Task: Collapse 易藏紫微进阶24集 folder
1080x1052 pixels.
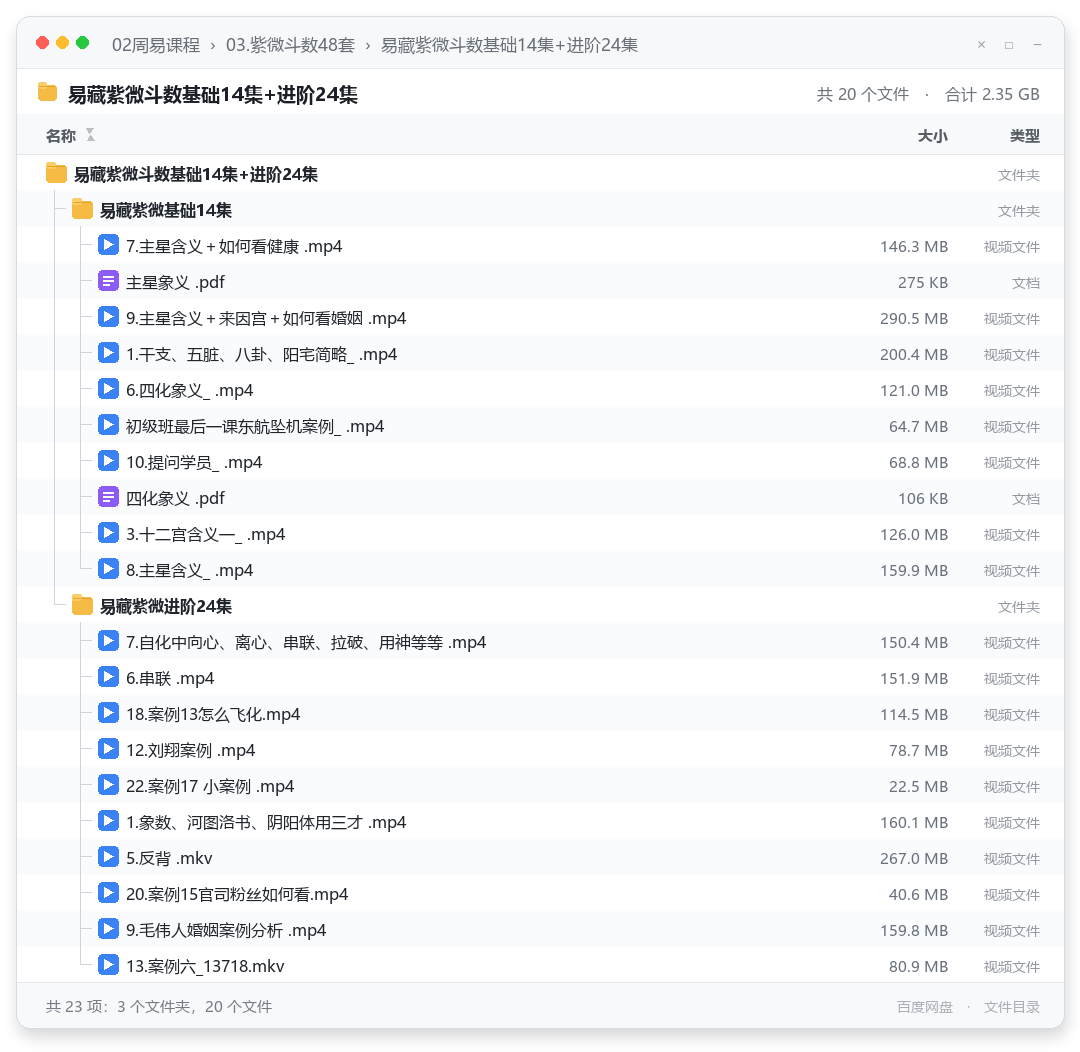Action: 166,606
